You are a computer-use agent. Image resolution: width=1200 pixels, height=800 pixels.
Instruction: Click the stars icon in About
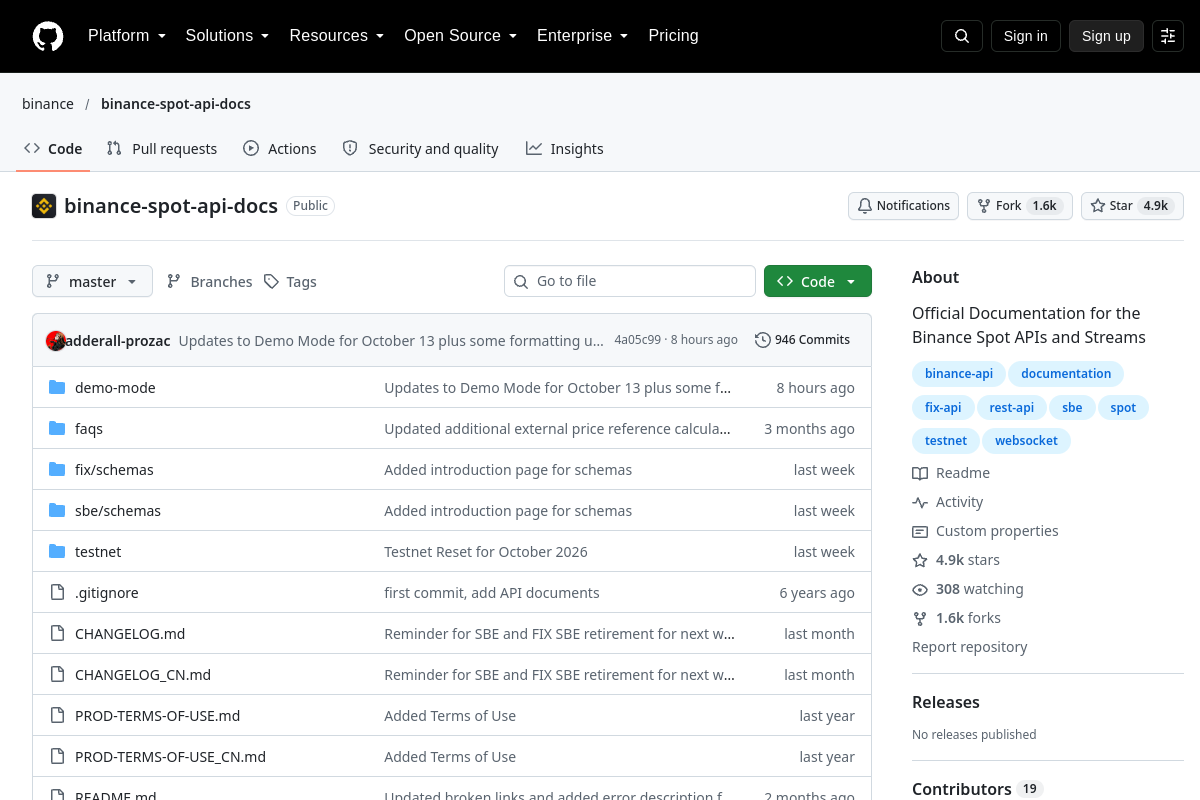point(920,560)
